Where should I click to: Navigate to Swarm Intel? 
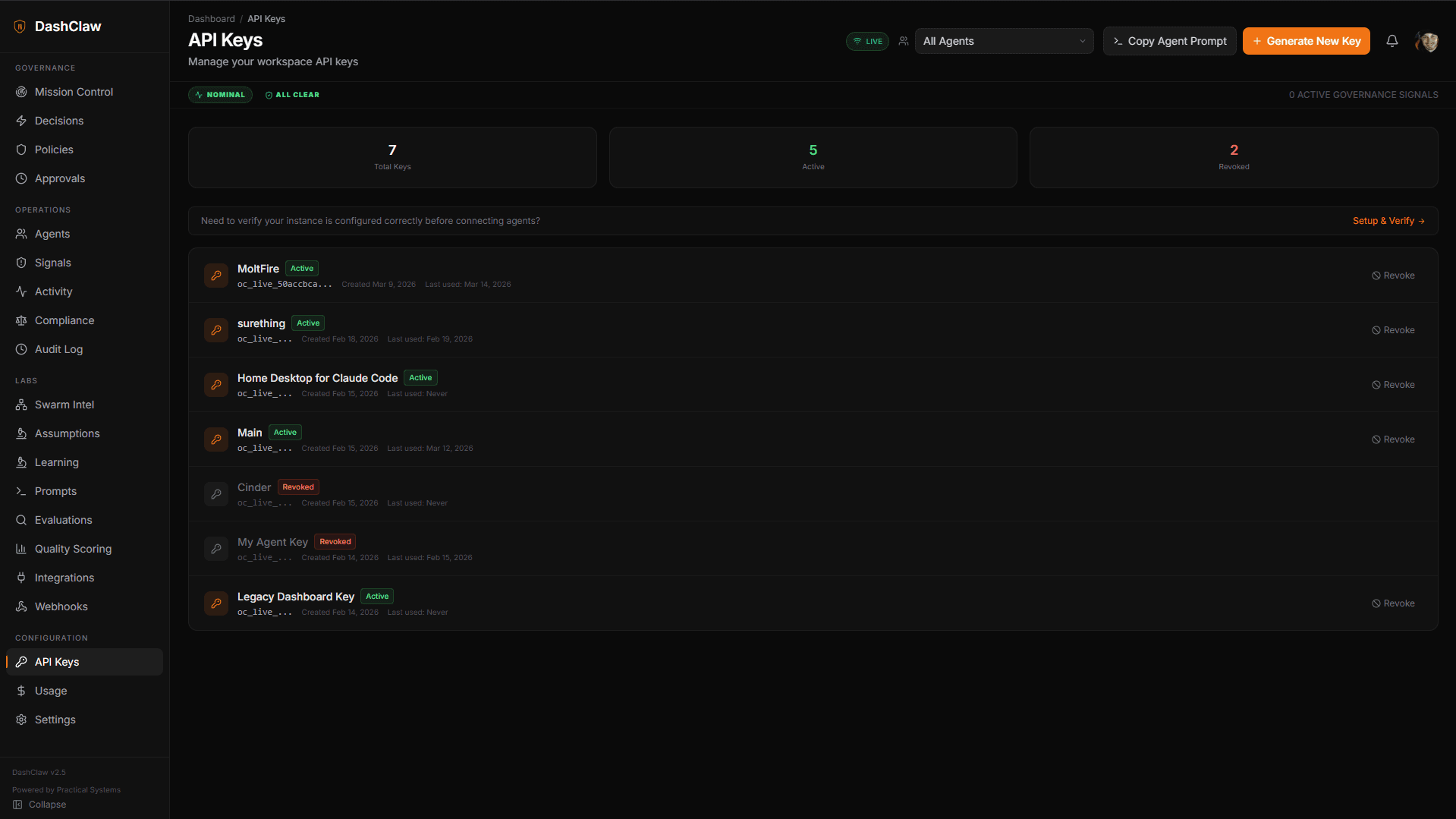(x=64, y=405)
